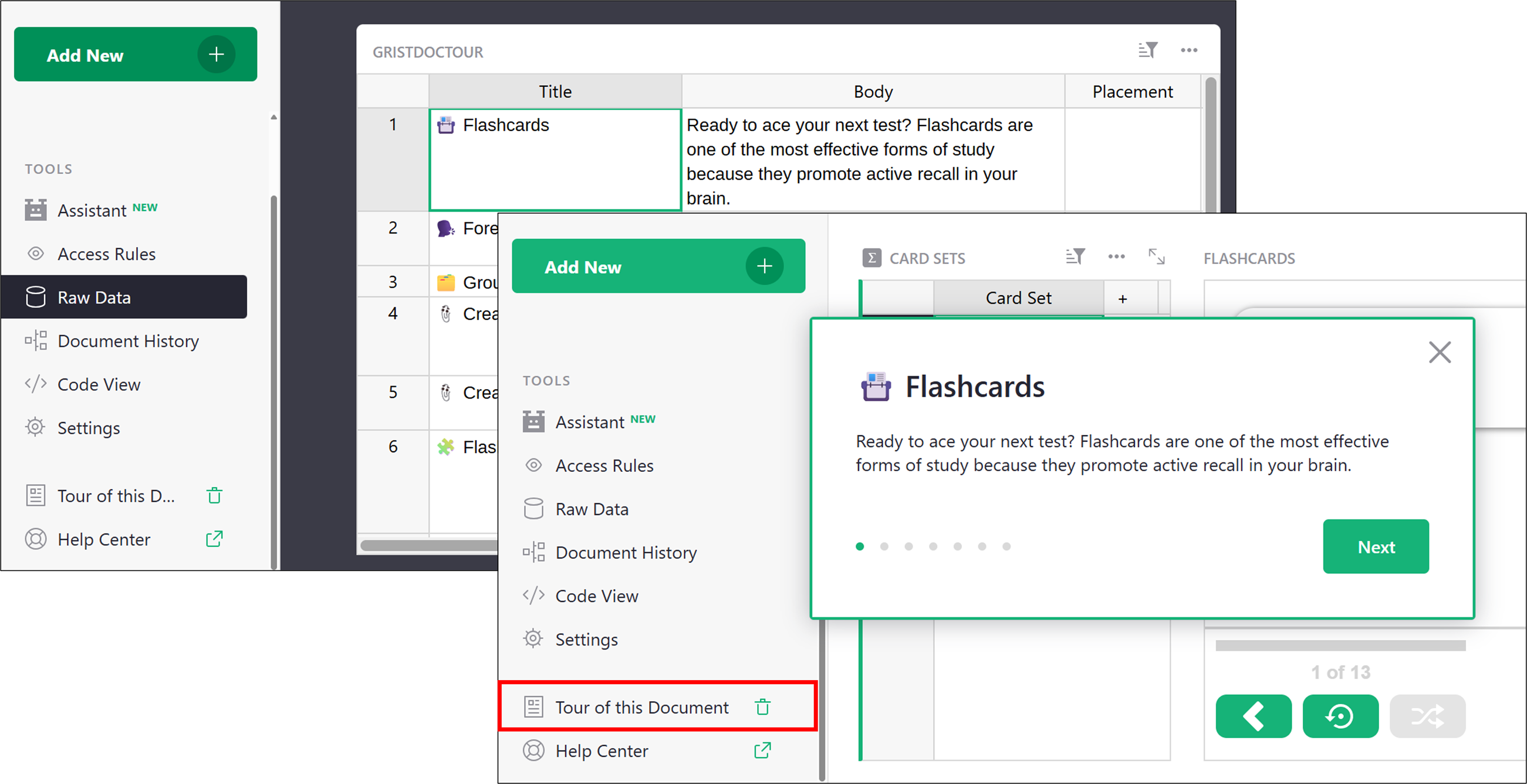Expand the Card Sets widget with arrows icon
This screenshot has height=784, width=1527.
[x=1156, y=256]
